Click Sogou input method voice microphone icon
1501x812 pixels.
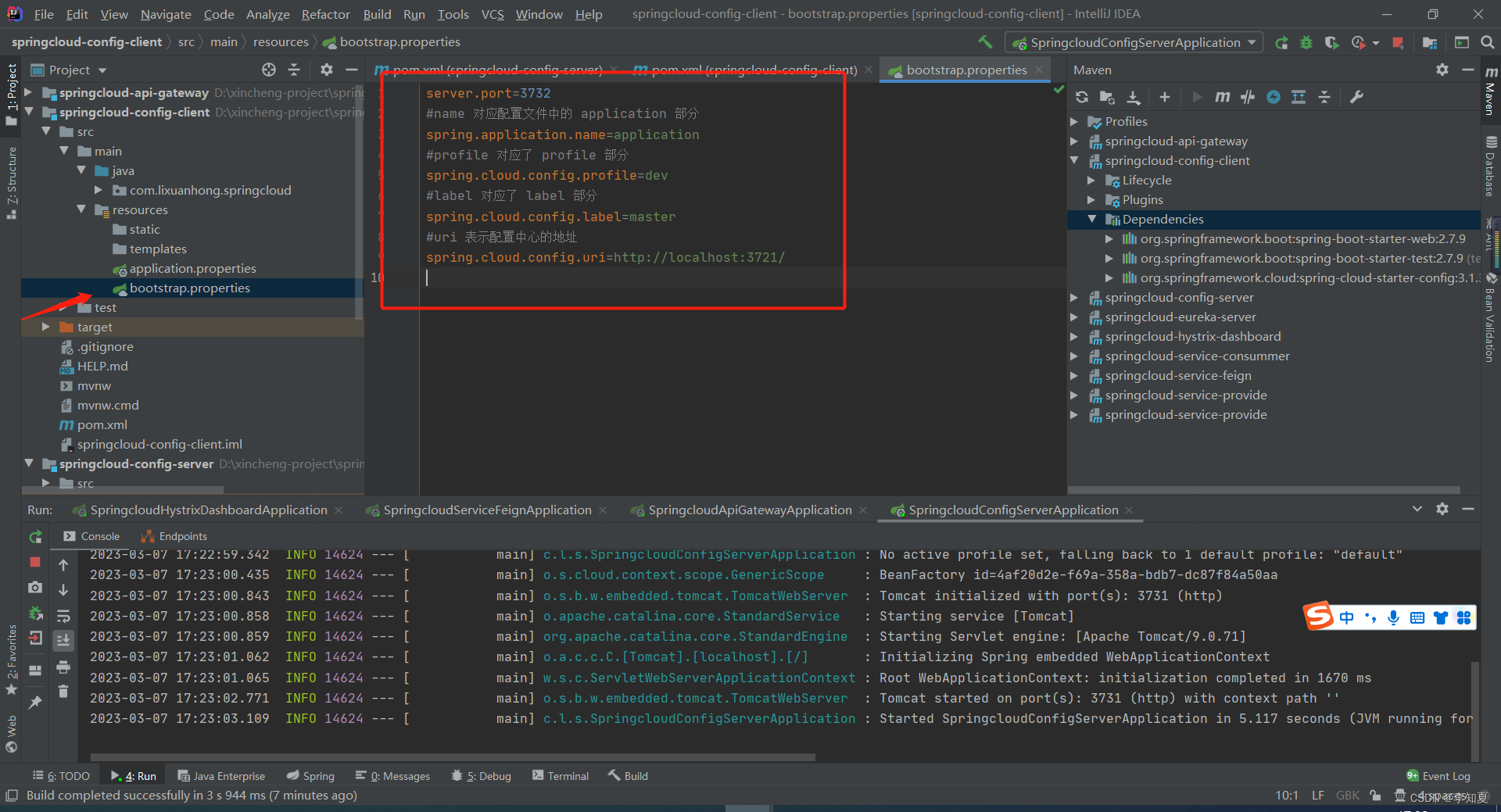1393,617
